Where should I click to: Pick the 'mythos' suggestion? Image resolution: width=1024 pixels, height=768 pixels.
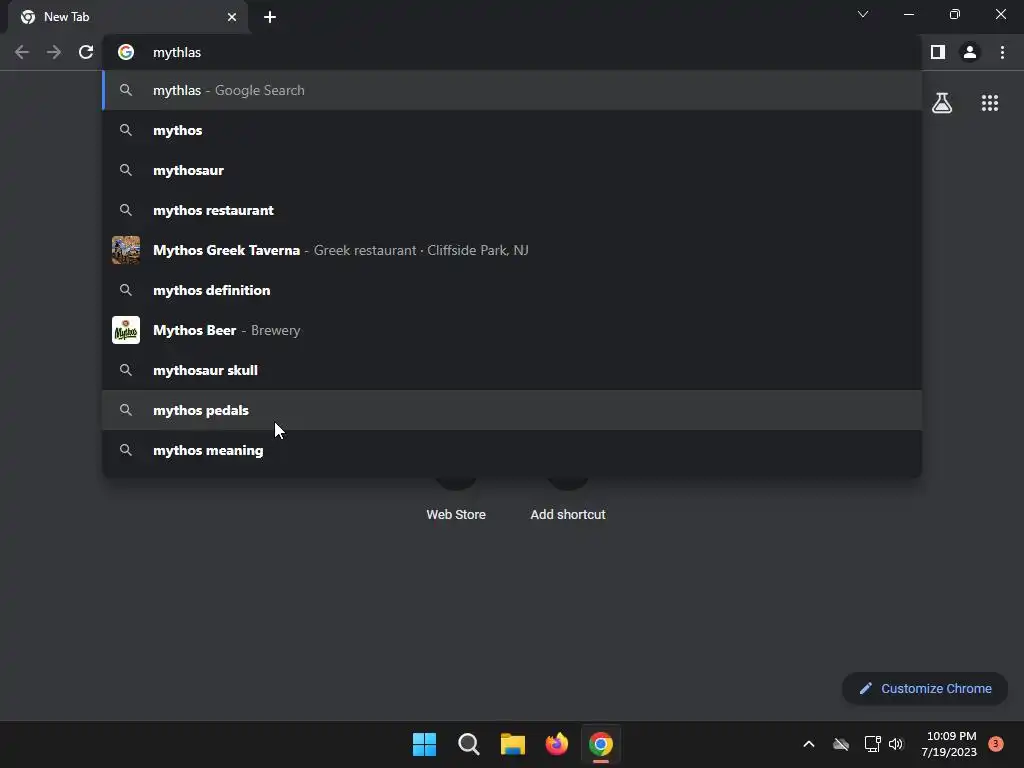(x=512, y=130)
